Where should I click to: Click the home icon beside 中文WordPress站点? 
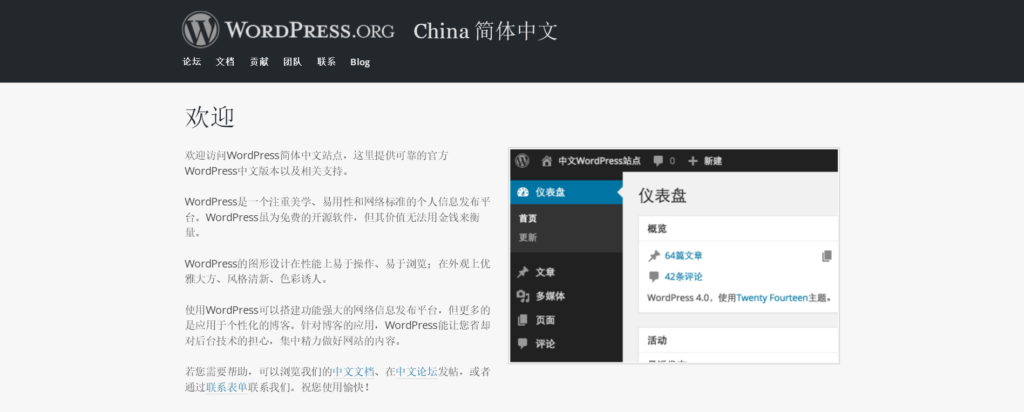(547, 161)
